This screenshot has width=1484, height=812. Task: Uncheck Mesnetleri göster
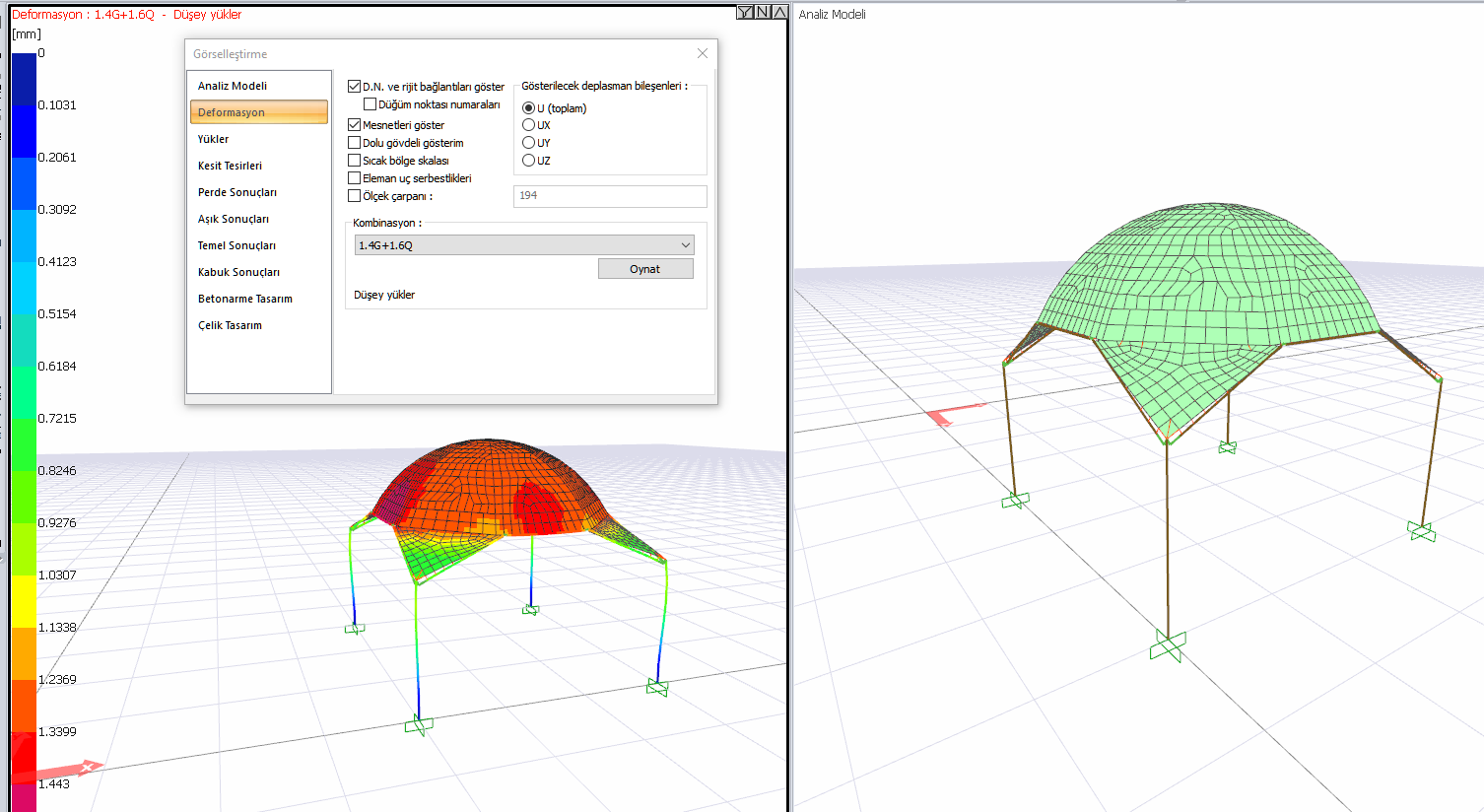click(x=354, y=125)
